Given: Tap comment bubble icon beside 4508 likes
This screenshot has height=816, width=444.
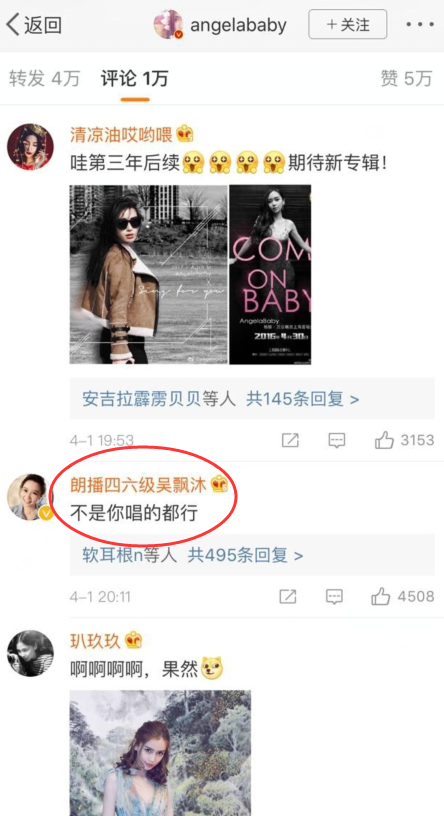Looking at the screenshot, I should coord(334,596).
